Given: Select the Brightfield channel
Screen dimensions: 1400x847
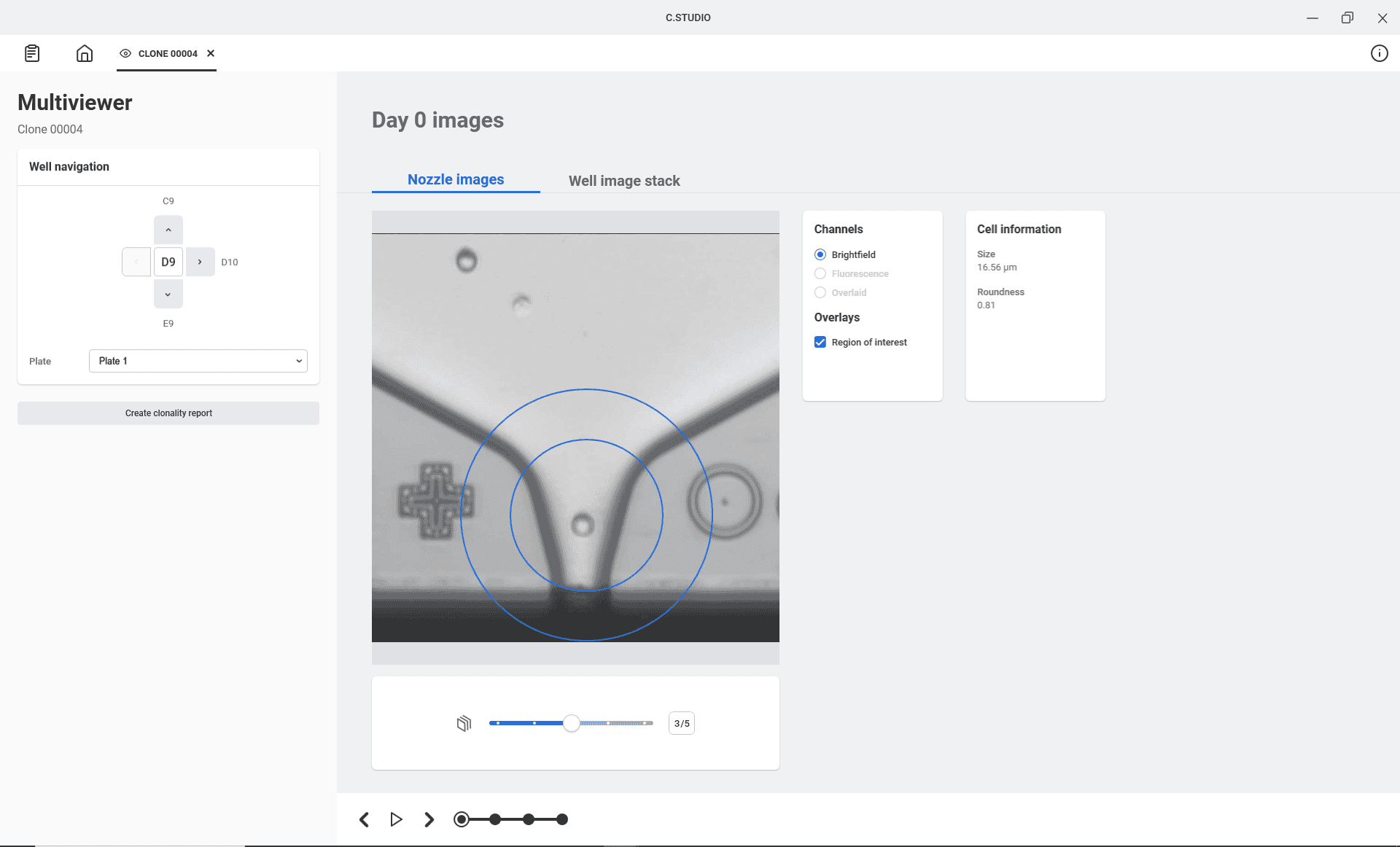Looking at the screenshot, I should tap(820, 254).
